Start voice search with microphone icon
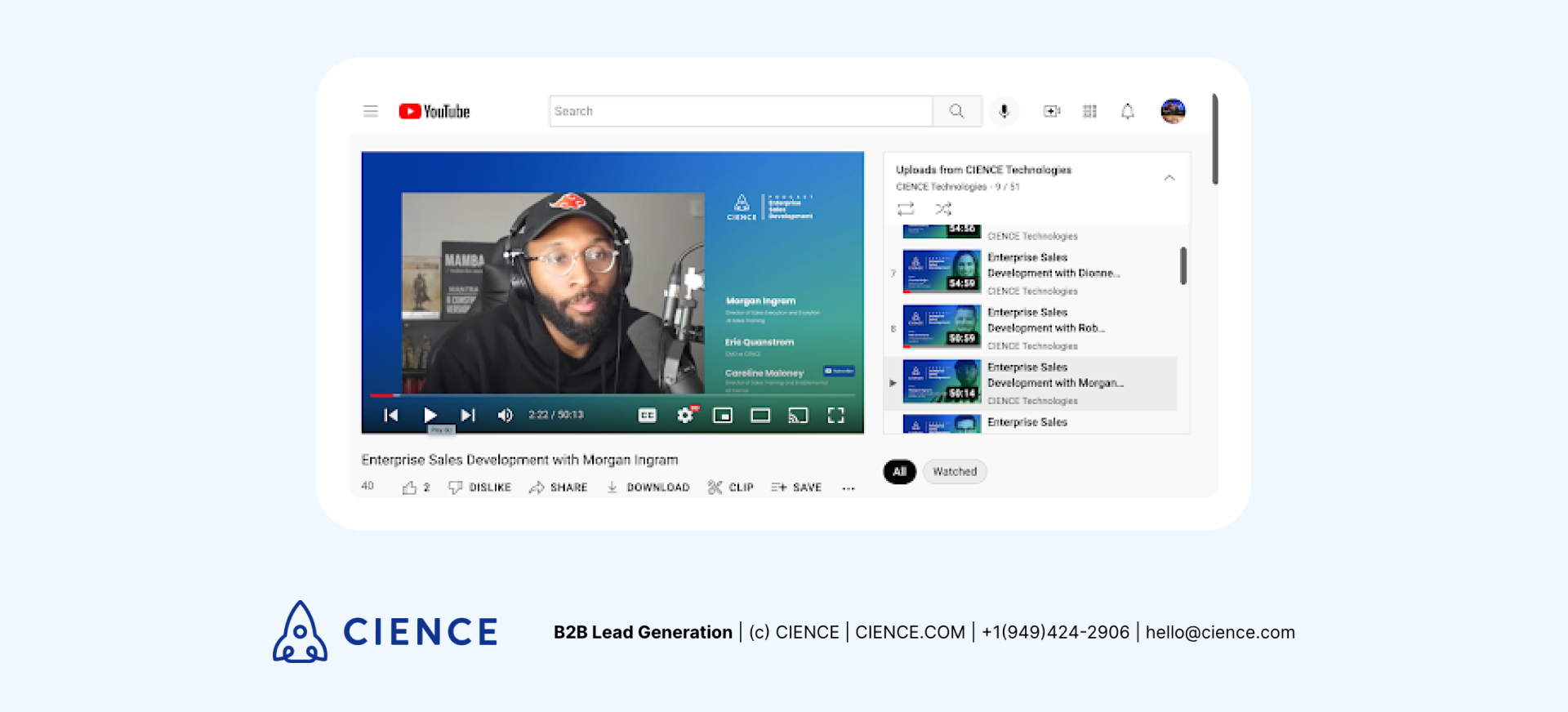Viewport: 1568px width, 712px height. click(1004, 111)
